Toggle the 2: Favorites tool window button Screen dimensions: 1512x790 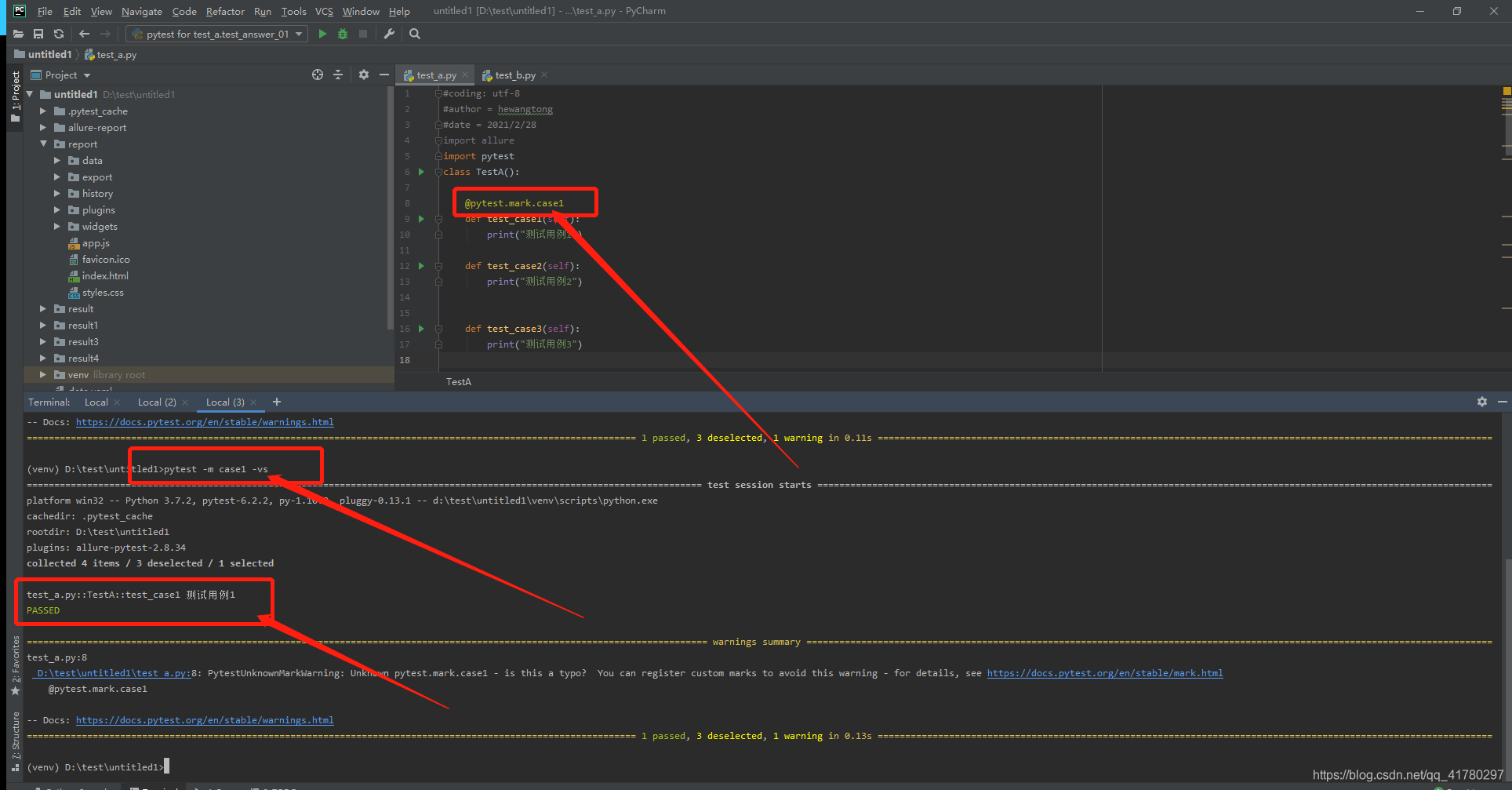click(15, 665)
